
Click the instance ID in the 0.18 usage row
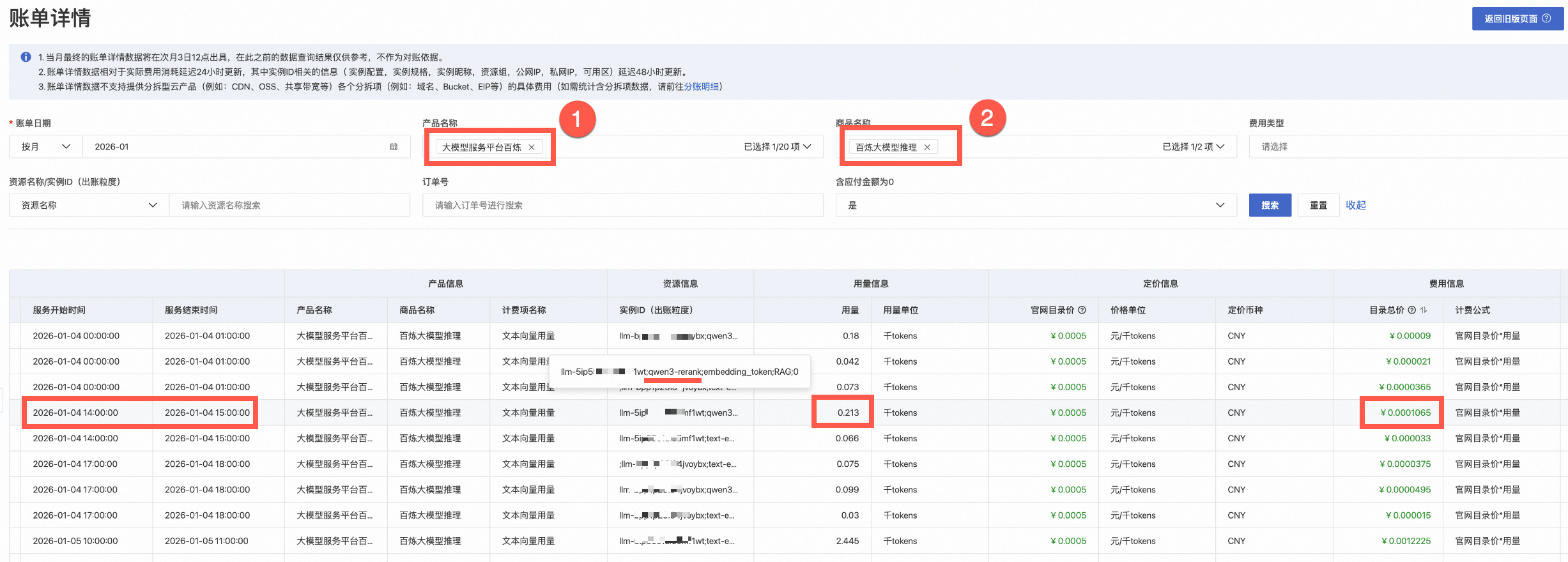(x=679, y=336)
